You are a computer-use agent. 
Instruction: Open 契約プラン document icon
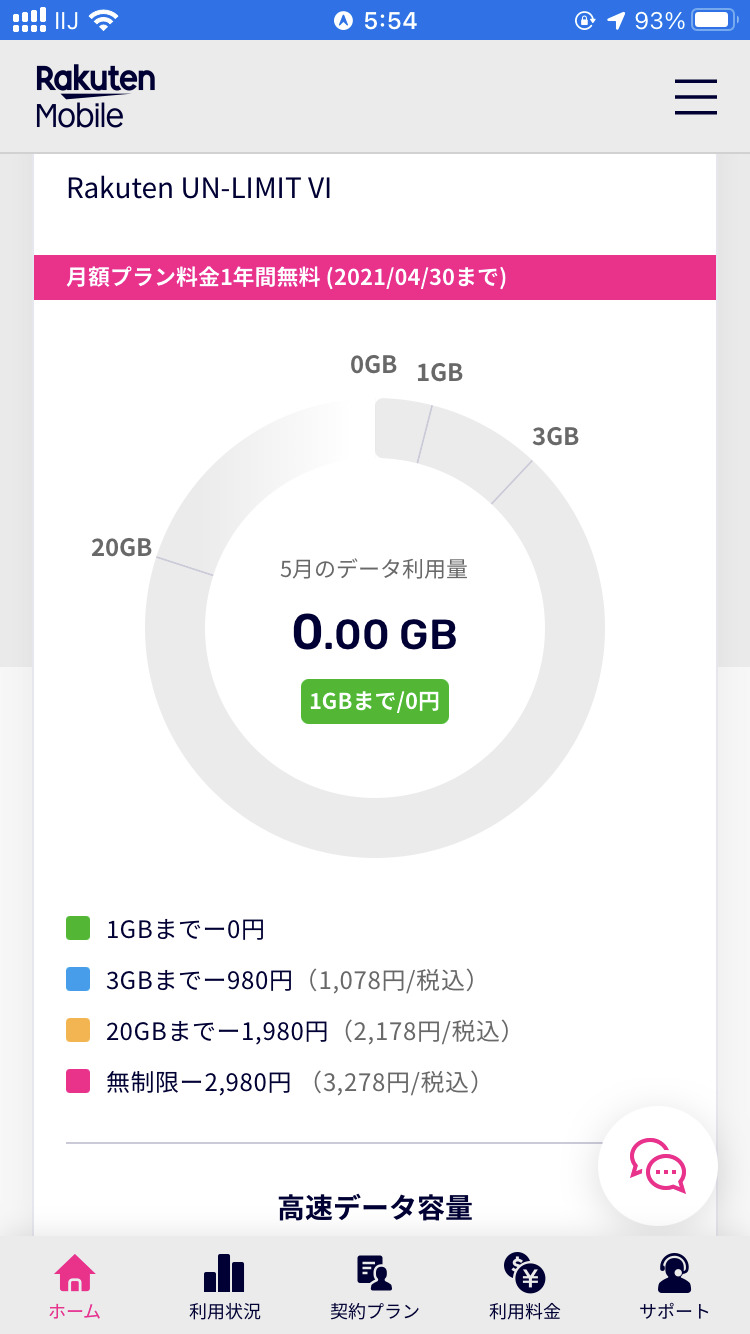click(x=375, y=1272)
